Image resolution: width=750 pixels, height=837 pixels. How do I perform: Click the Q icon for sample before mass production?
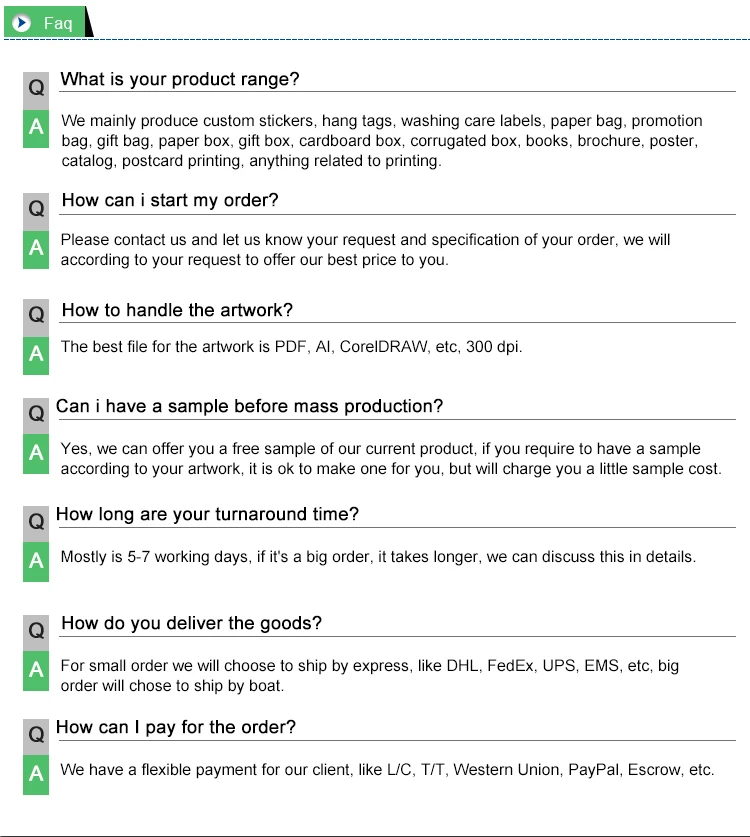coord(36,413)
